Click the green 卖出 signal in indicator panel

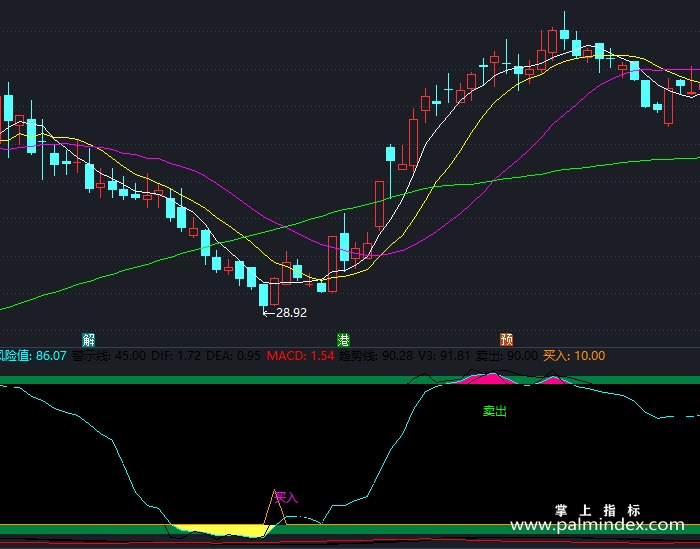coord(495,411)
